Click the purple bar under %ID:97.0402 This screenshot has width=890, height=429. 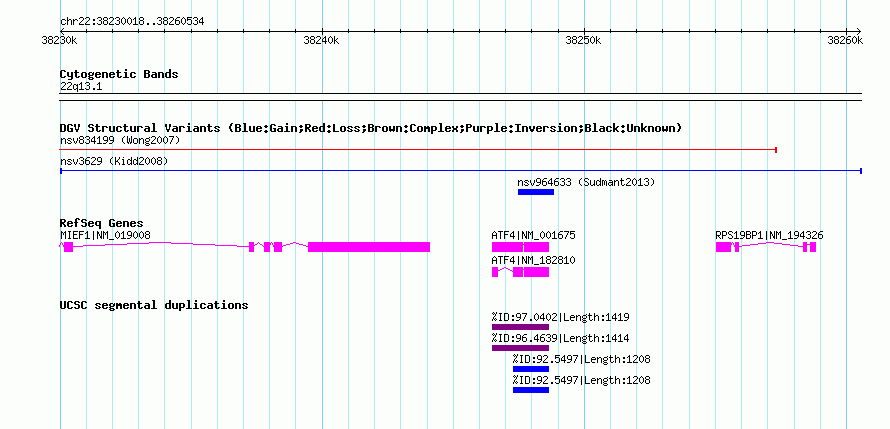coord(520,327)
